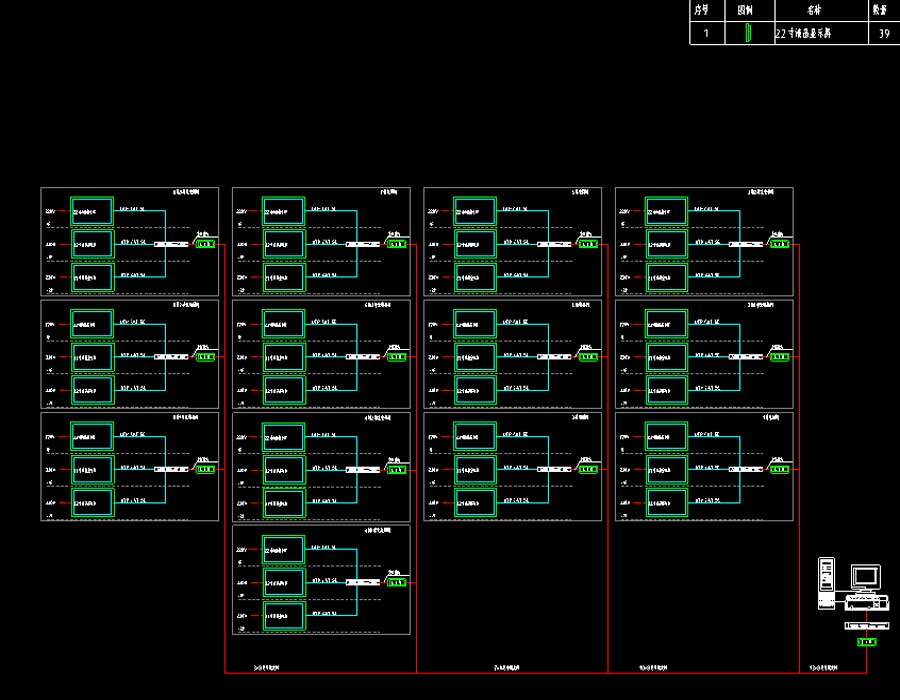Select bottom display box in the lowest second-column panel

point(283,616)
